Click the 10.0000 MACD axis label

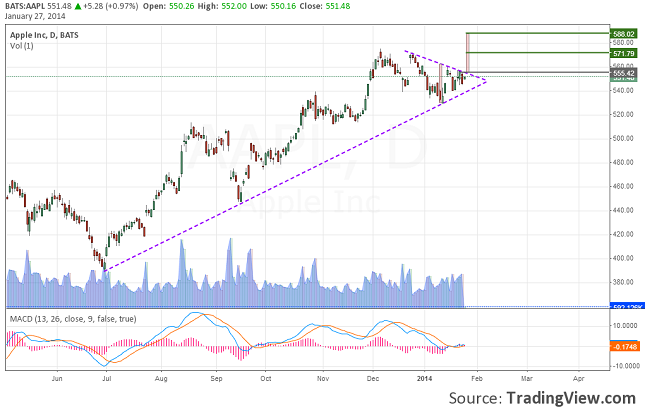626,326
